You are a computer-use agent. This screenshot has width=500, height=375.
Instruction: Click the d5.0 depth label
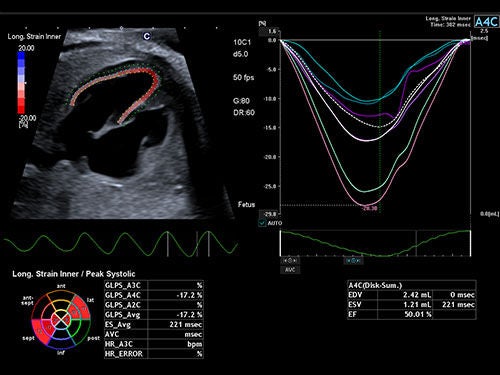tap(240, 54)
